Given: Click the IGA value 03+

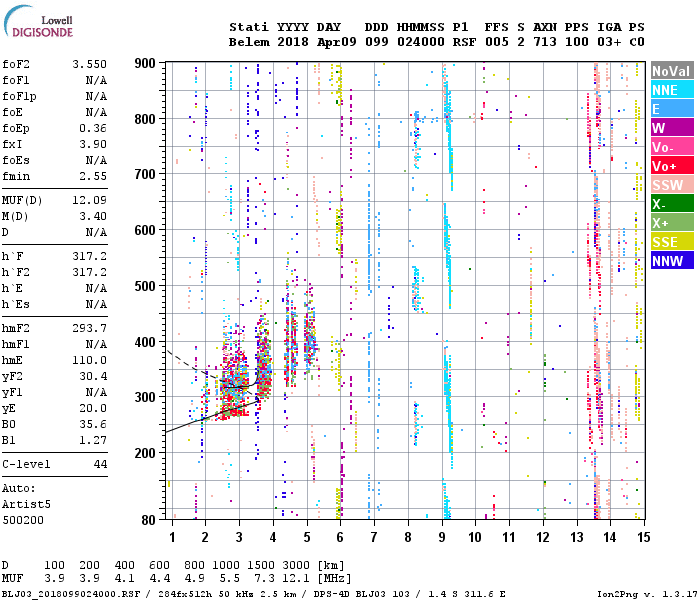Looking at the screenshot, I should [x=609, y=42].
